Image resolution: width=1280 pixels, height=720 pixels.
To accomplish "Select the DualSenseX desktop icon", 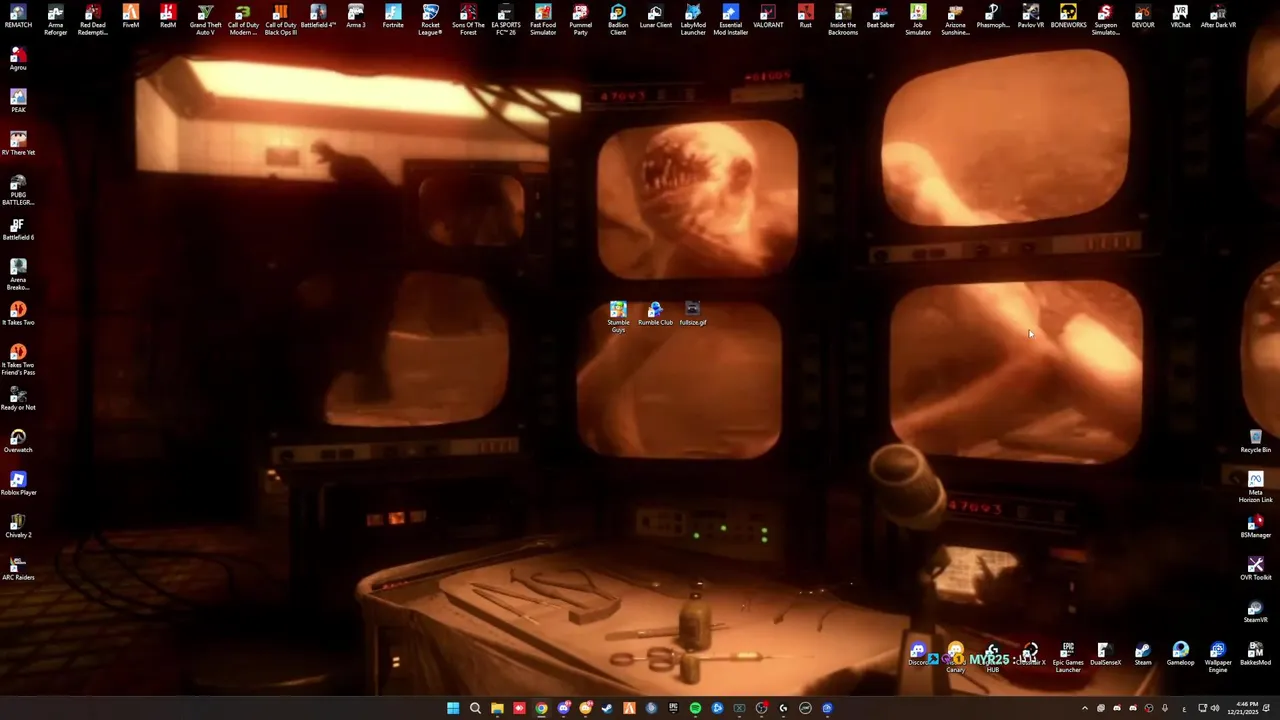I will click(x=1105, y=654).
